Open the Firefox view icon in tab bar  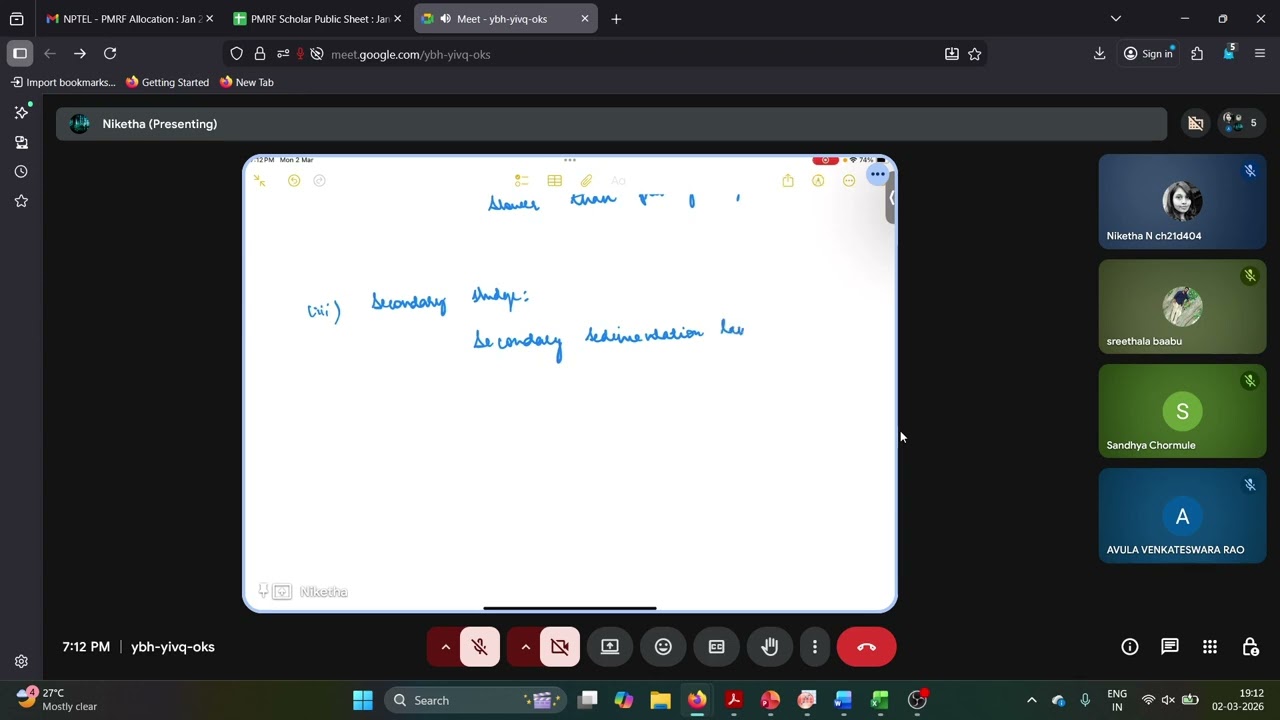tap(16, 19)
